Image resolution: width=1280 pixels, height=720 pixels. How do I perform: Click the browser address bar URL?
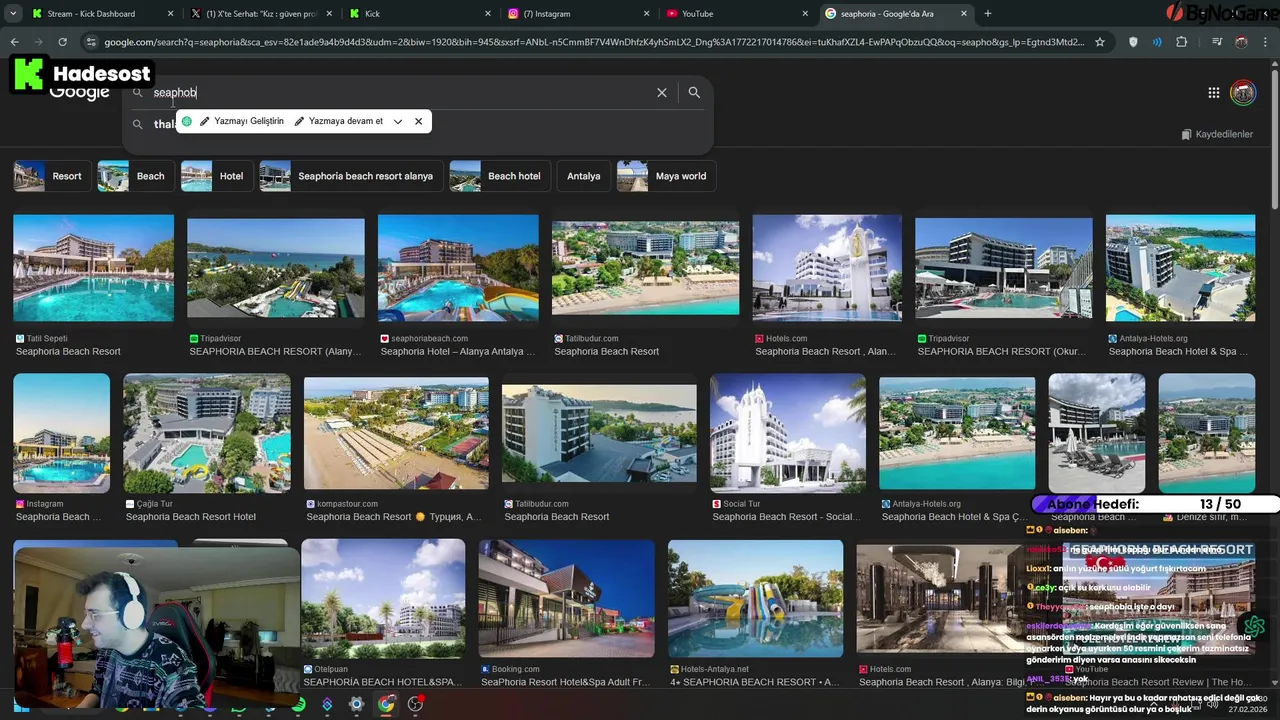(594, 42)
